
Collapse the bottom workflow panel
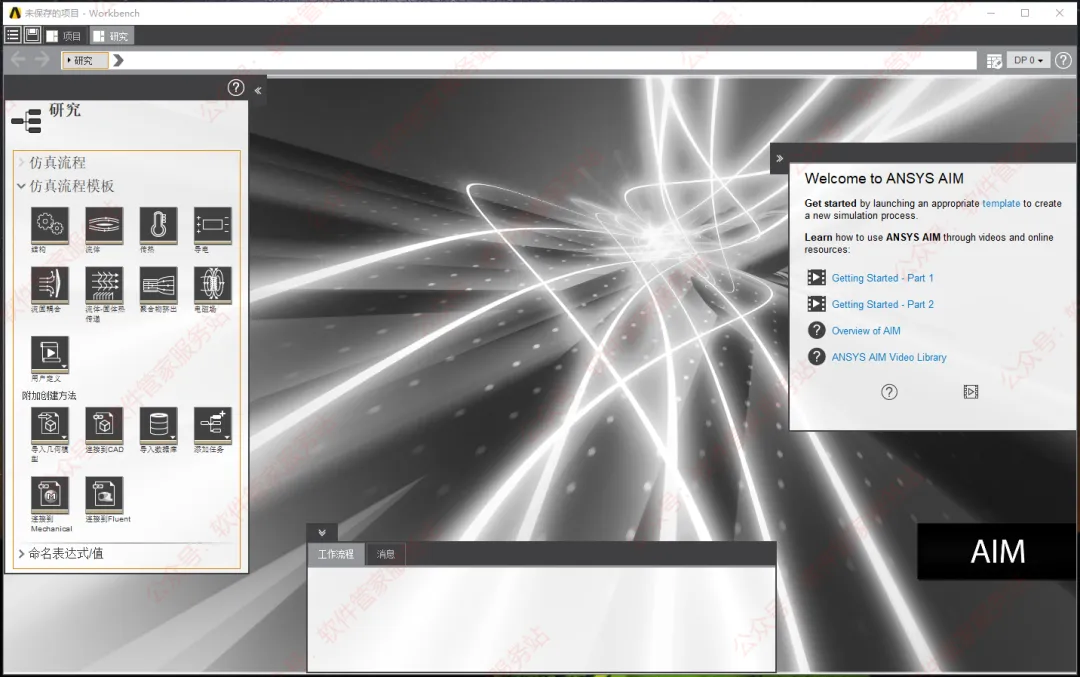point(322,532)
